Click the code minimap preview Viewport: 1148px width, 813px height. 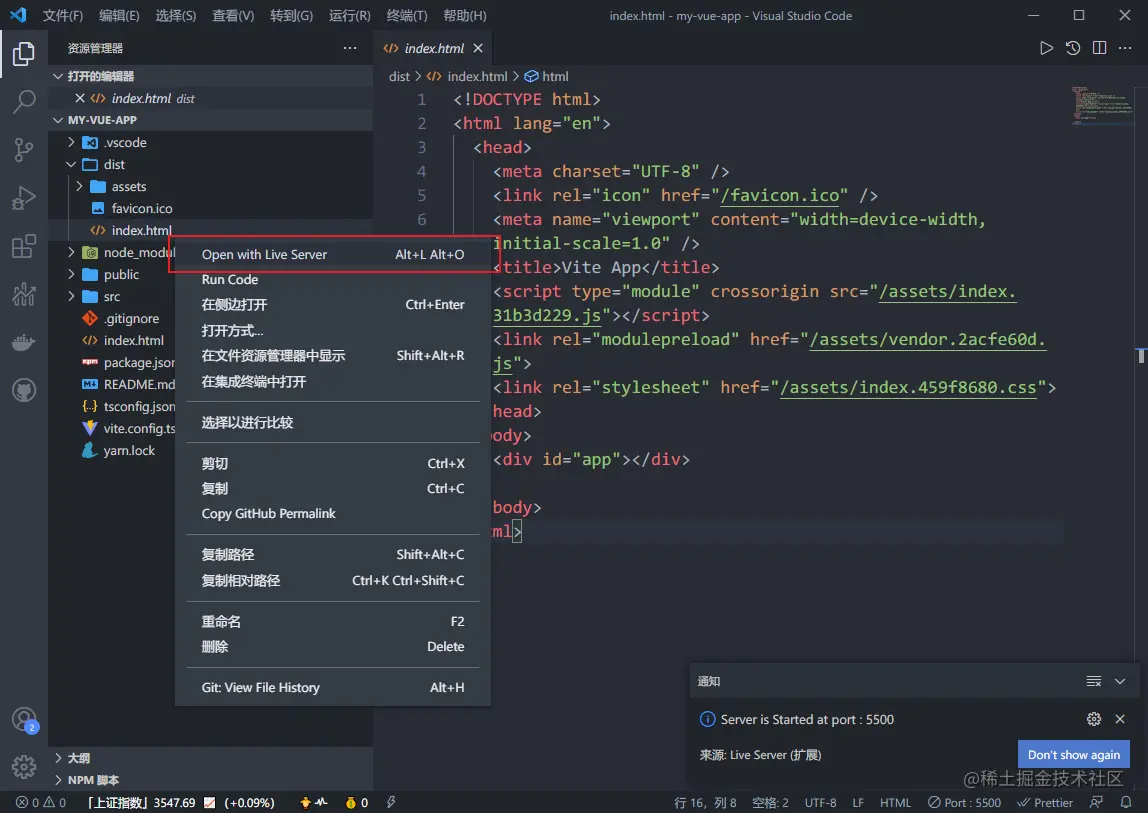[1102, 105]
